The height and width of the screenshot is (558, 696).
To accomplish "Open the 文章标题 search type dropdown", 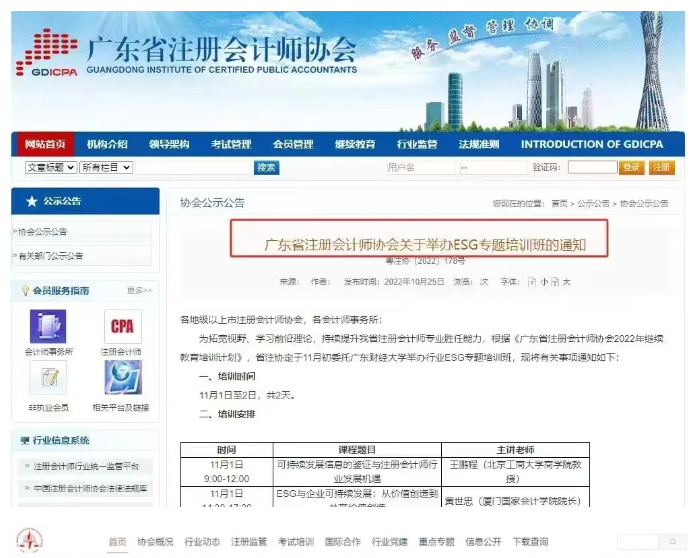I will tap(51, 167).
